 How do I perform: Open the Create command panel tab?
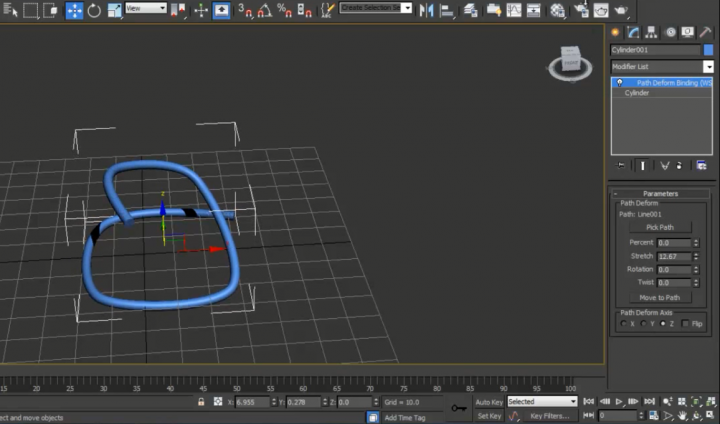[x=616, y=32]
